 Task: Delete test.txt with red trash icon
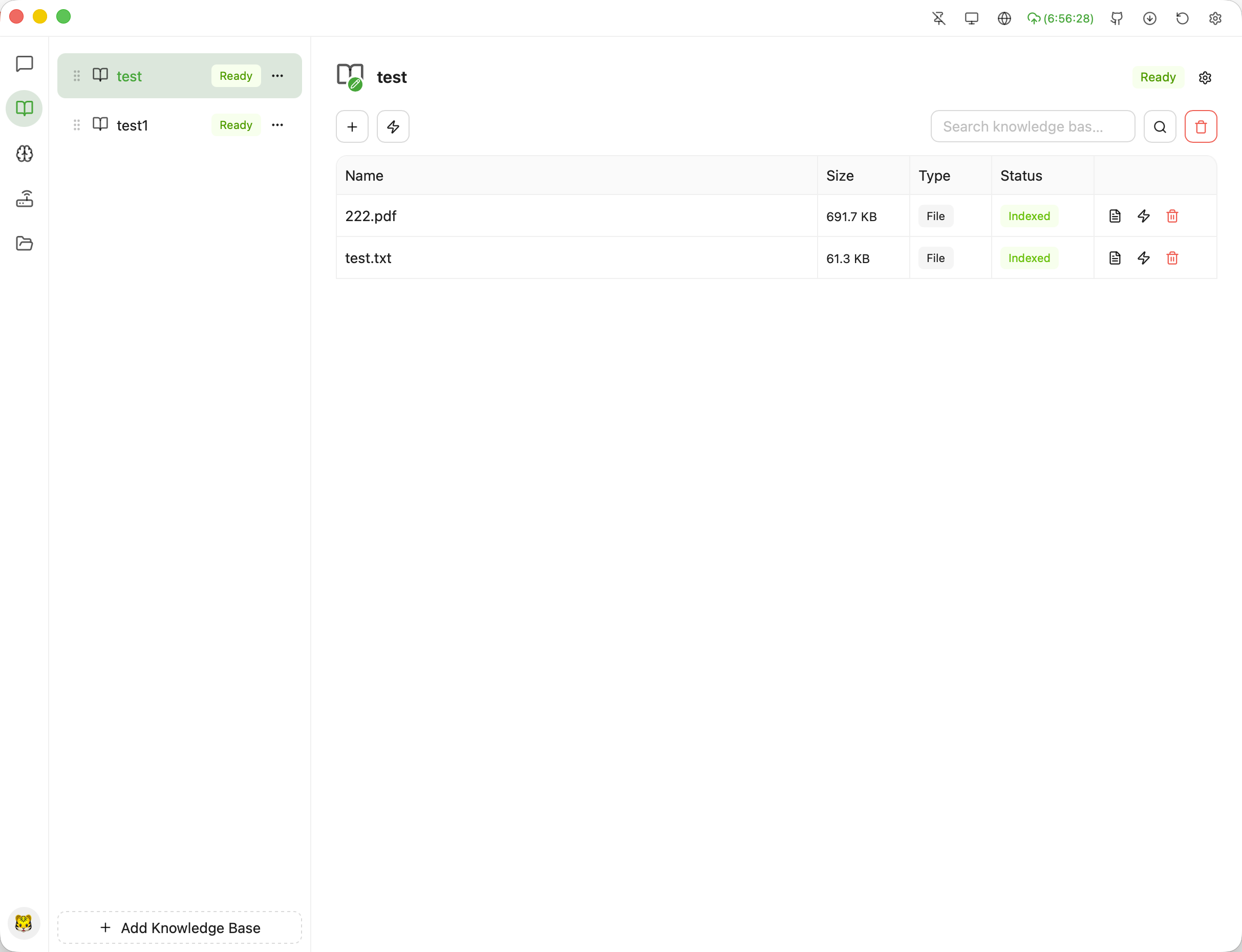tap(1172, 258)
